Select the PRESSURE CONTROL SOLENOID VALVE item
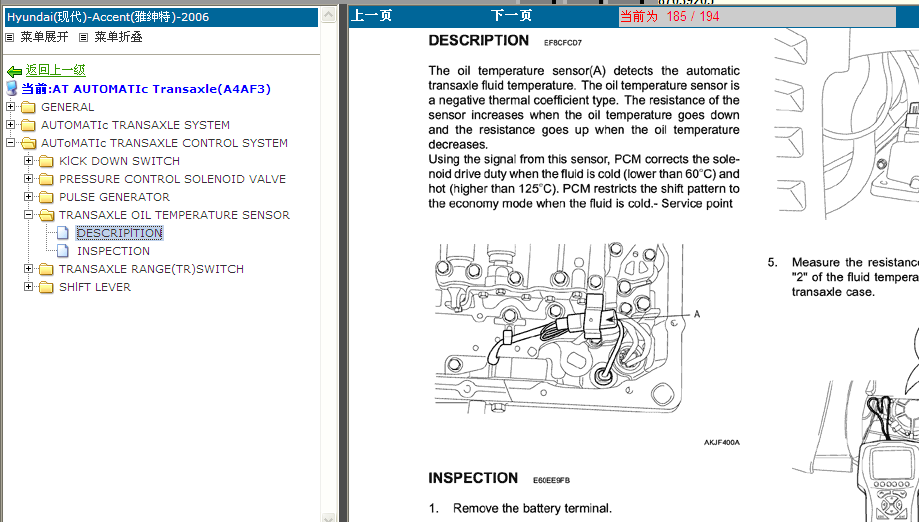The image size is (919, 522). coord(172,180)
